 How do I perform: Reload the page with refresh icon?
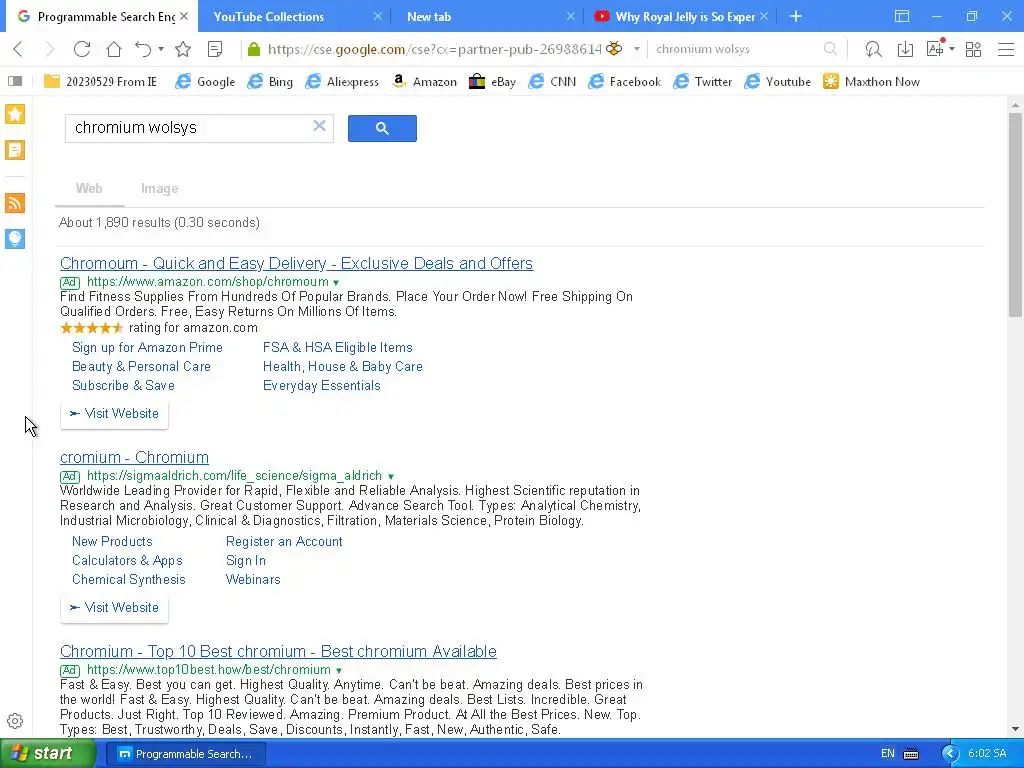click(x=82, y=49)
